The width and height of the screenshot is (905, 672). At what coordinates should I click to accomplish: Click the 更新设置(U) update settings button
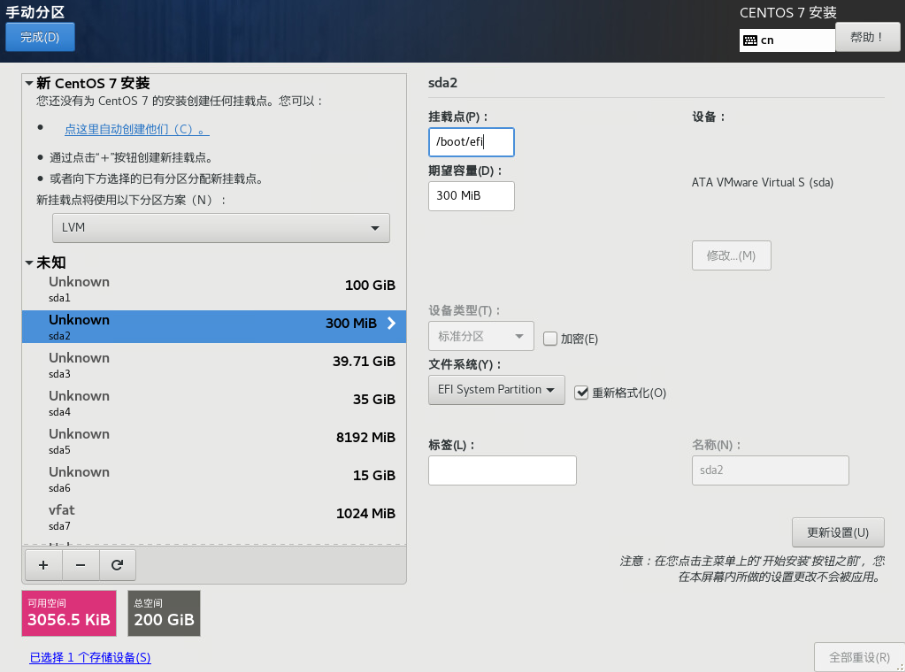(x=837, y=532)
